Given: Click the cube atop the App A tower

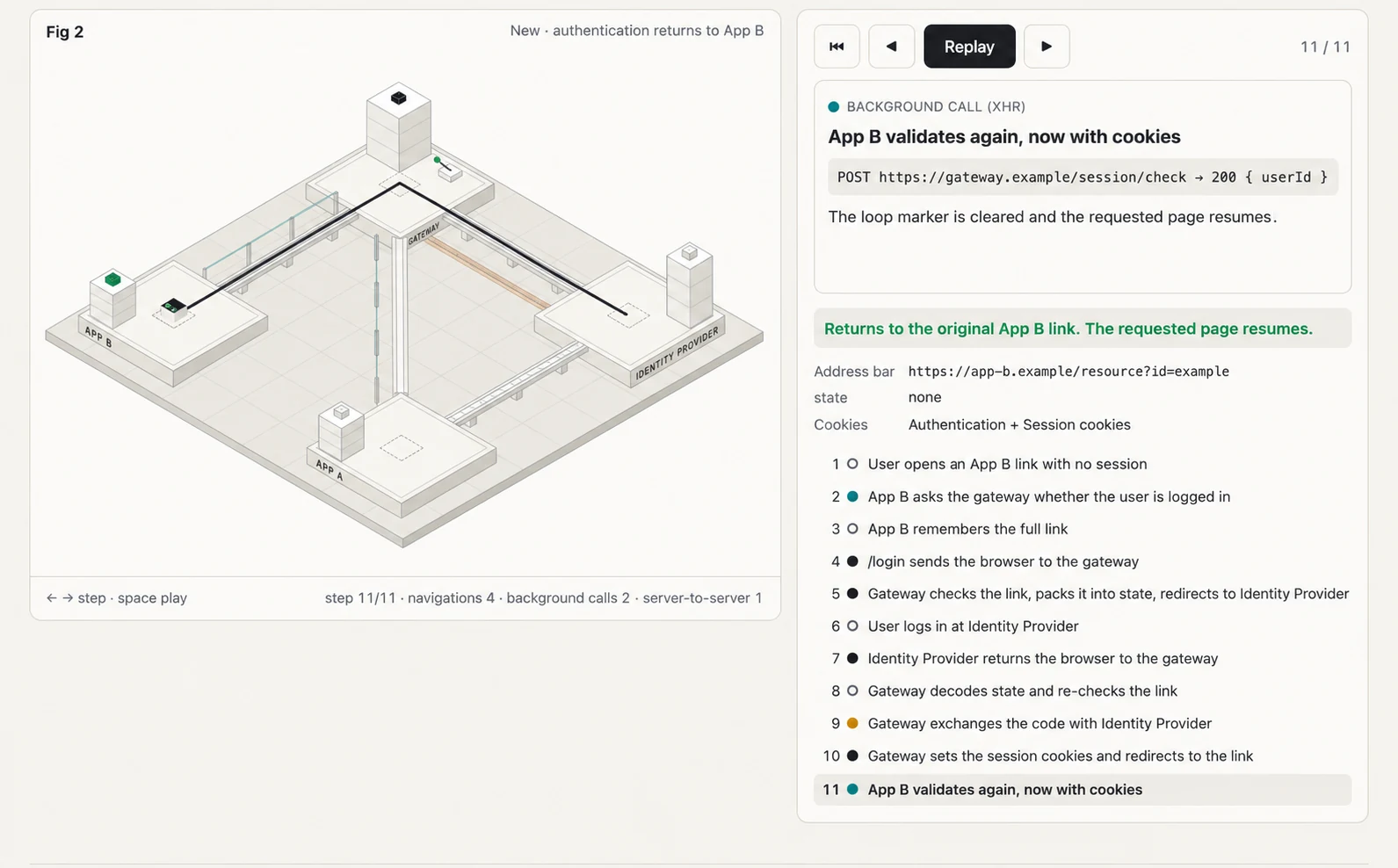Looking at the screenshot, I should tap(342, 412).
